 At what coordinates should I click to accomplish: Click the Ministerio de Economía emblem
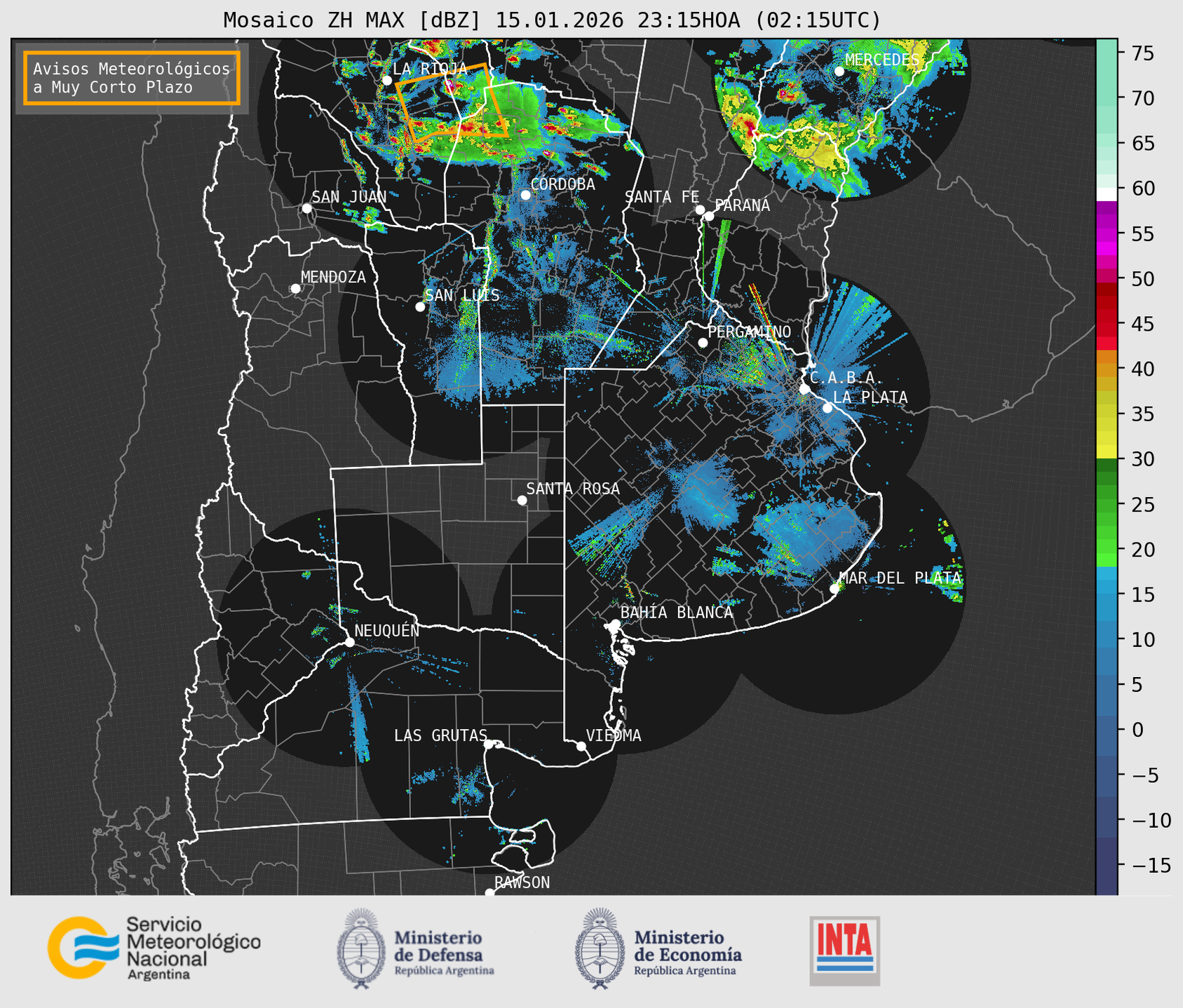600,949
